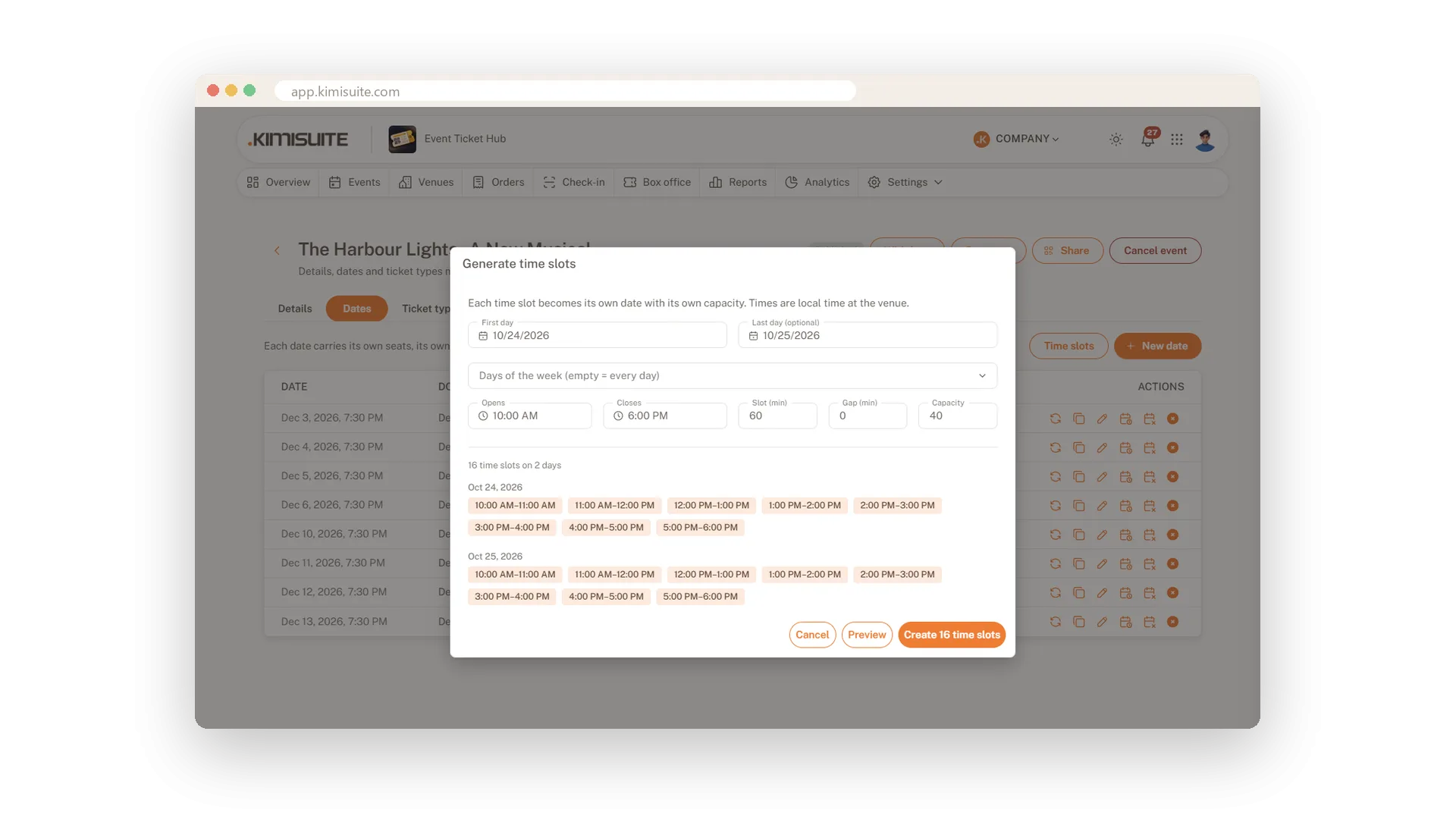Click Create 16 time slots button
This screenshot has height=819, width=1456.
[952, 635]
